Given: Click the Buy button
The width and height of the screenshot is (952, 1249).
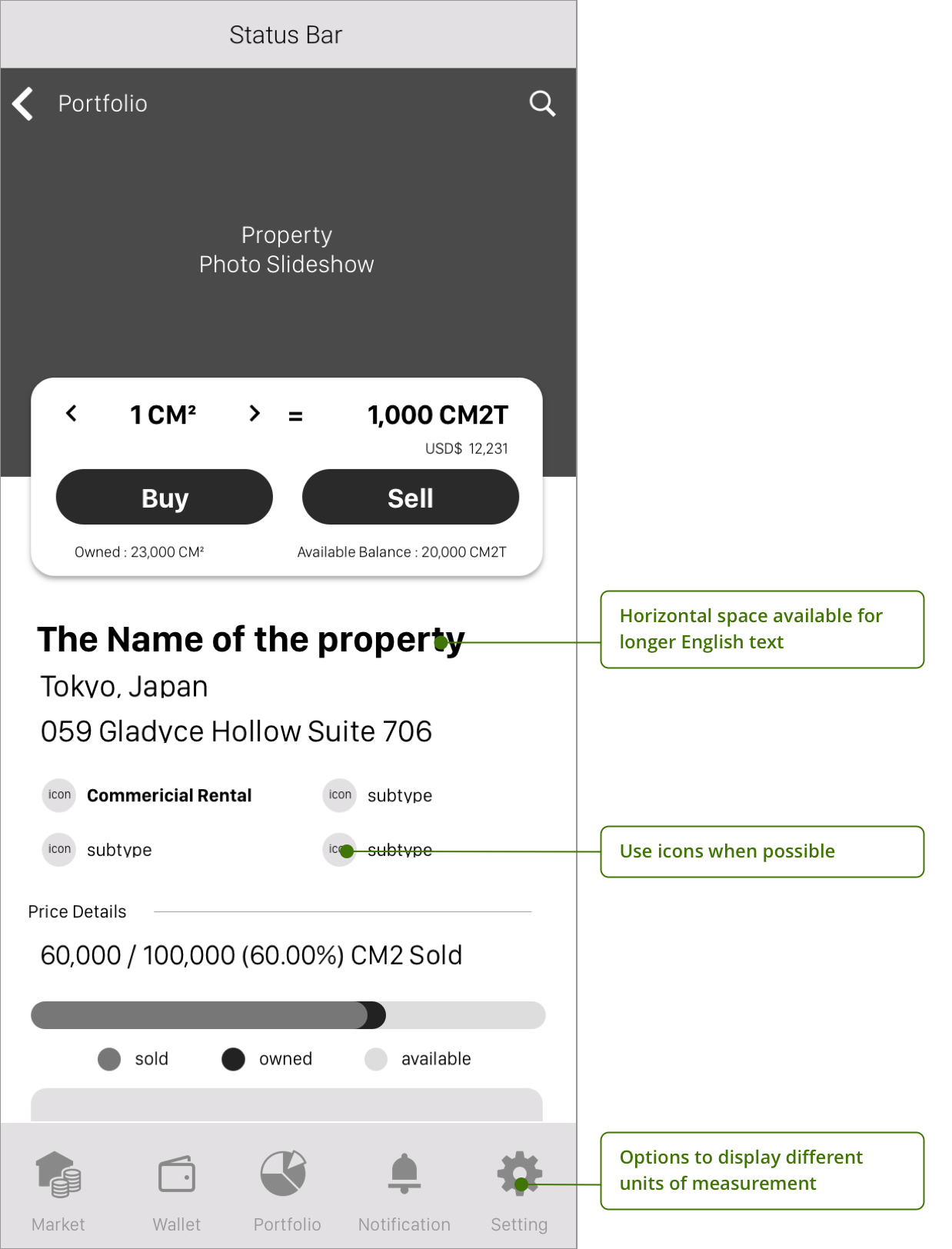Looking at the screenshot, I should (x=165, y=498).
